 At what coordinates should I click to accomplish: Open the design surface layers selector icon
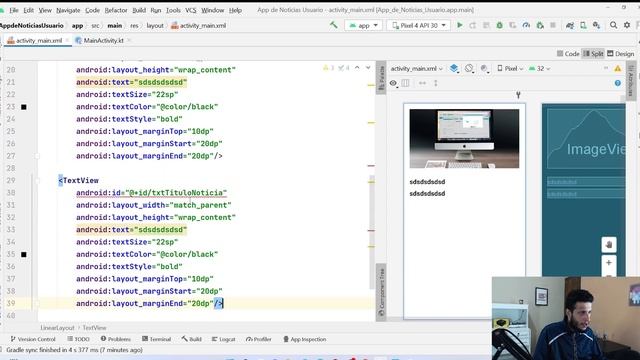[x=454, y=69]
